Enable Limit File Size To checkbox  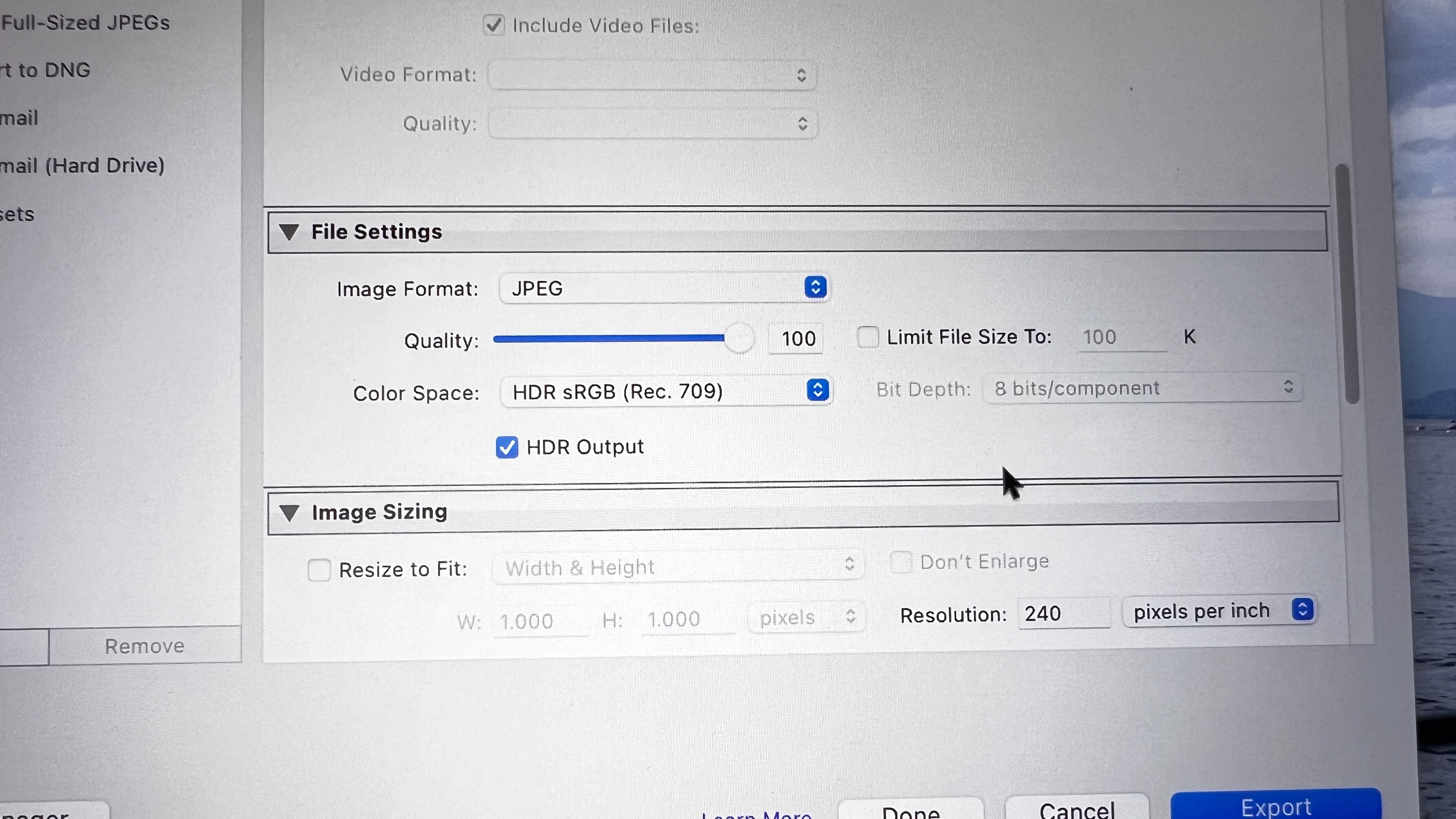(868, 337)
